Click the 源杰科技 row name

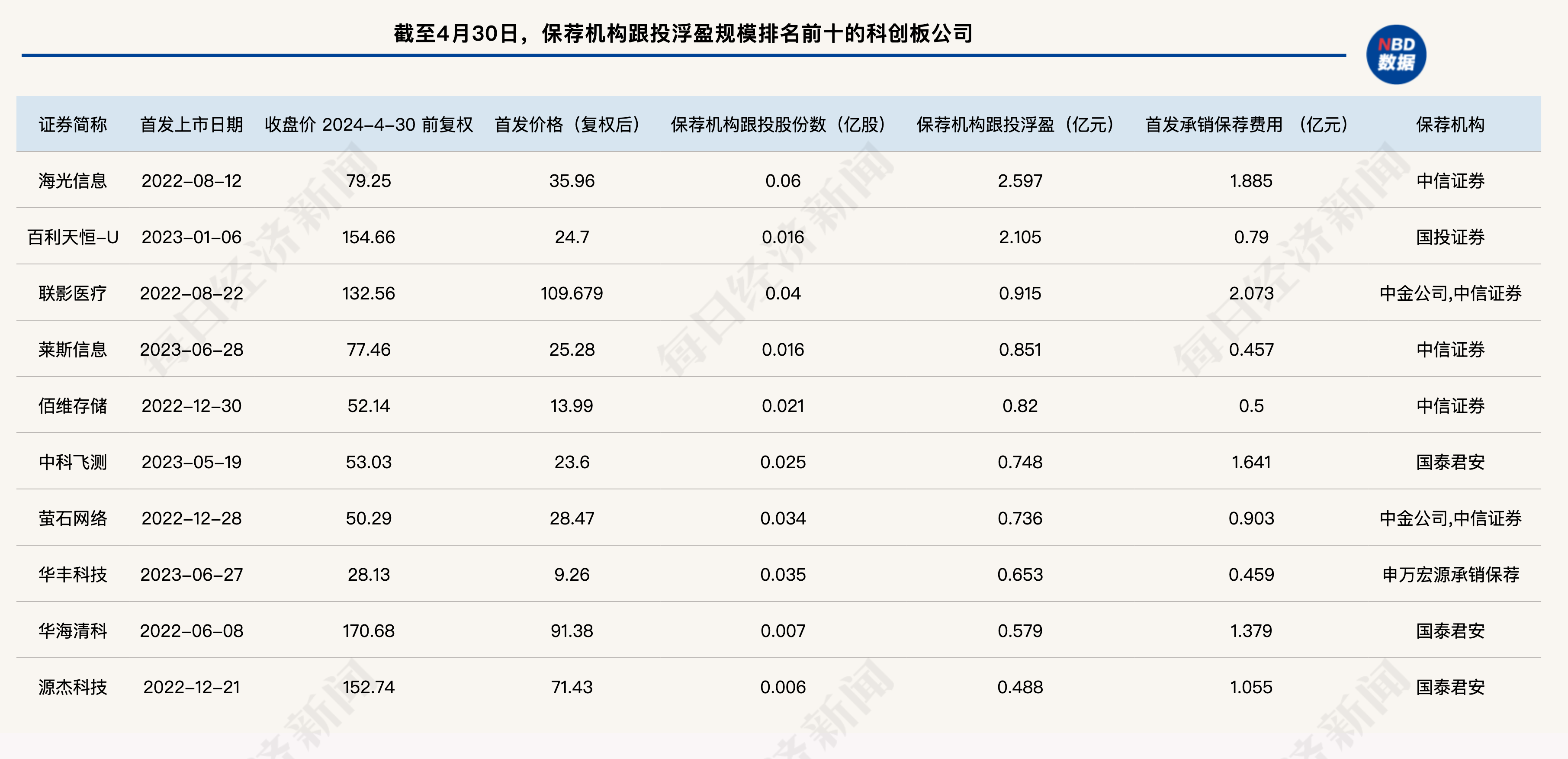pos(72,687)
